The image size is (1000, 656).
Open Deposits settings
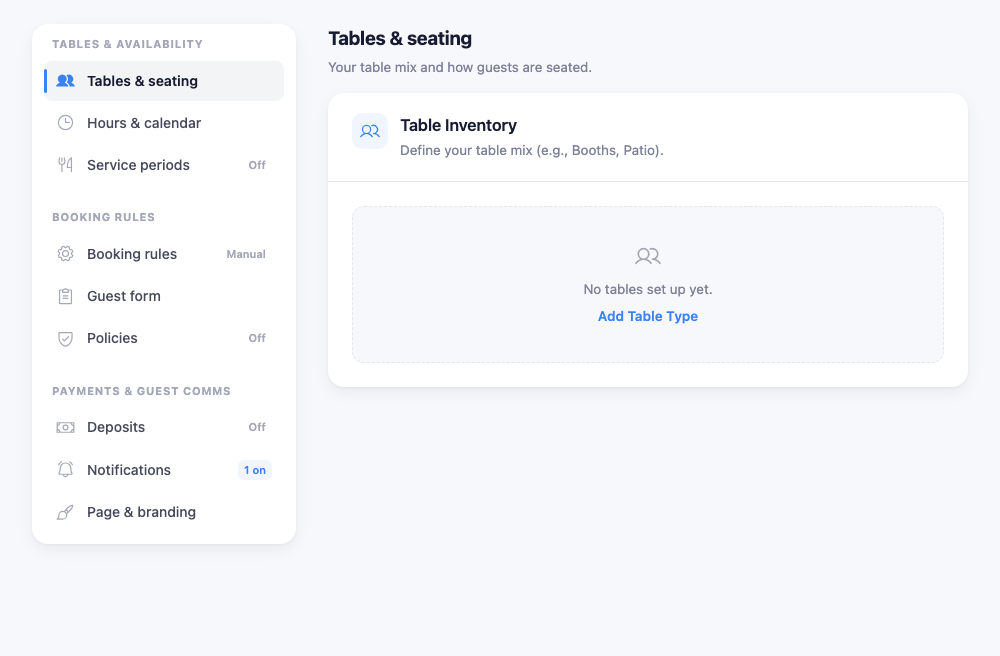coord(164,427)
